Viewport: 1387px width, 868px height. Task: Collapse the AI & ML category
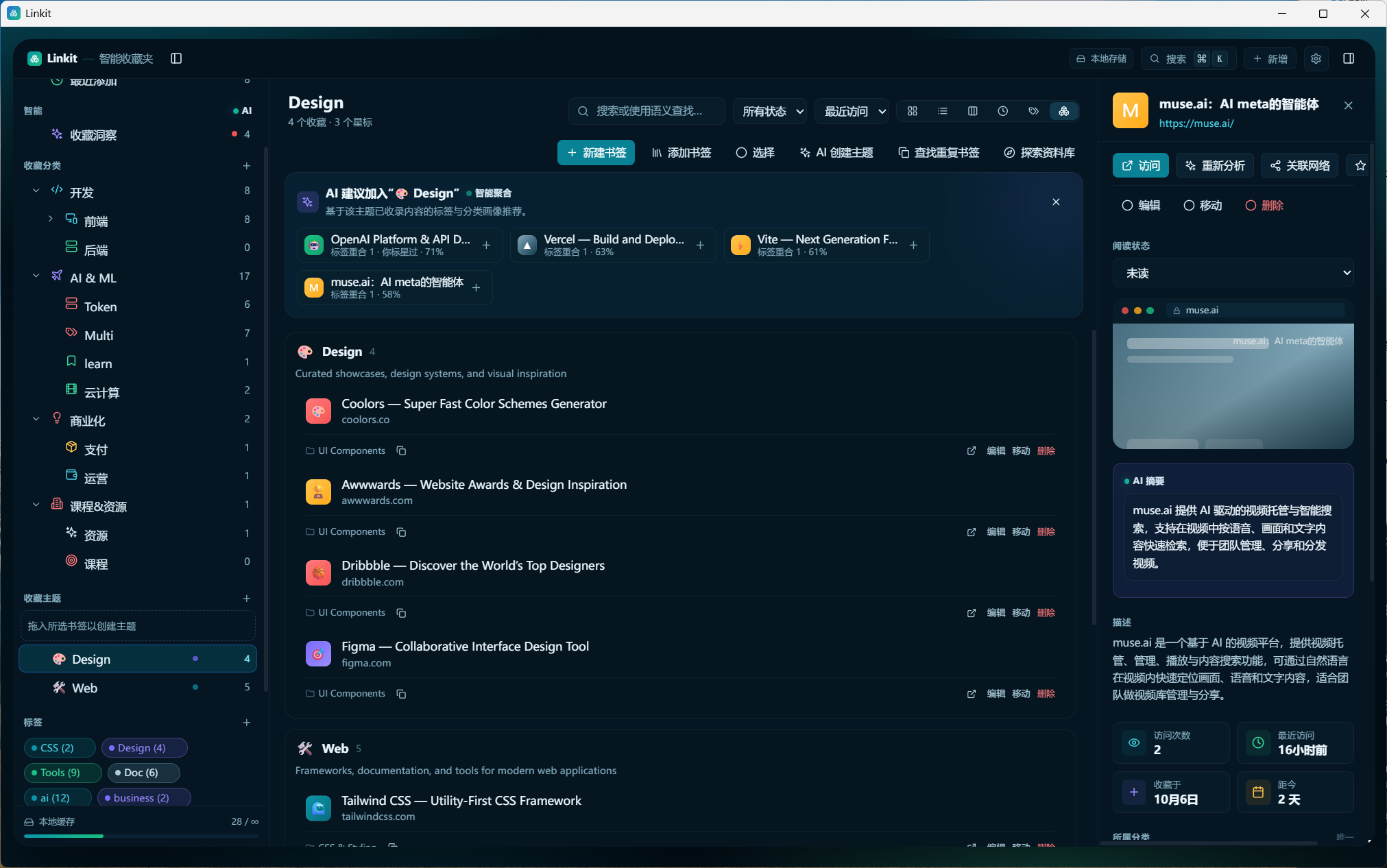[x=36, y=276]
